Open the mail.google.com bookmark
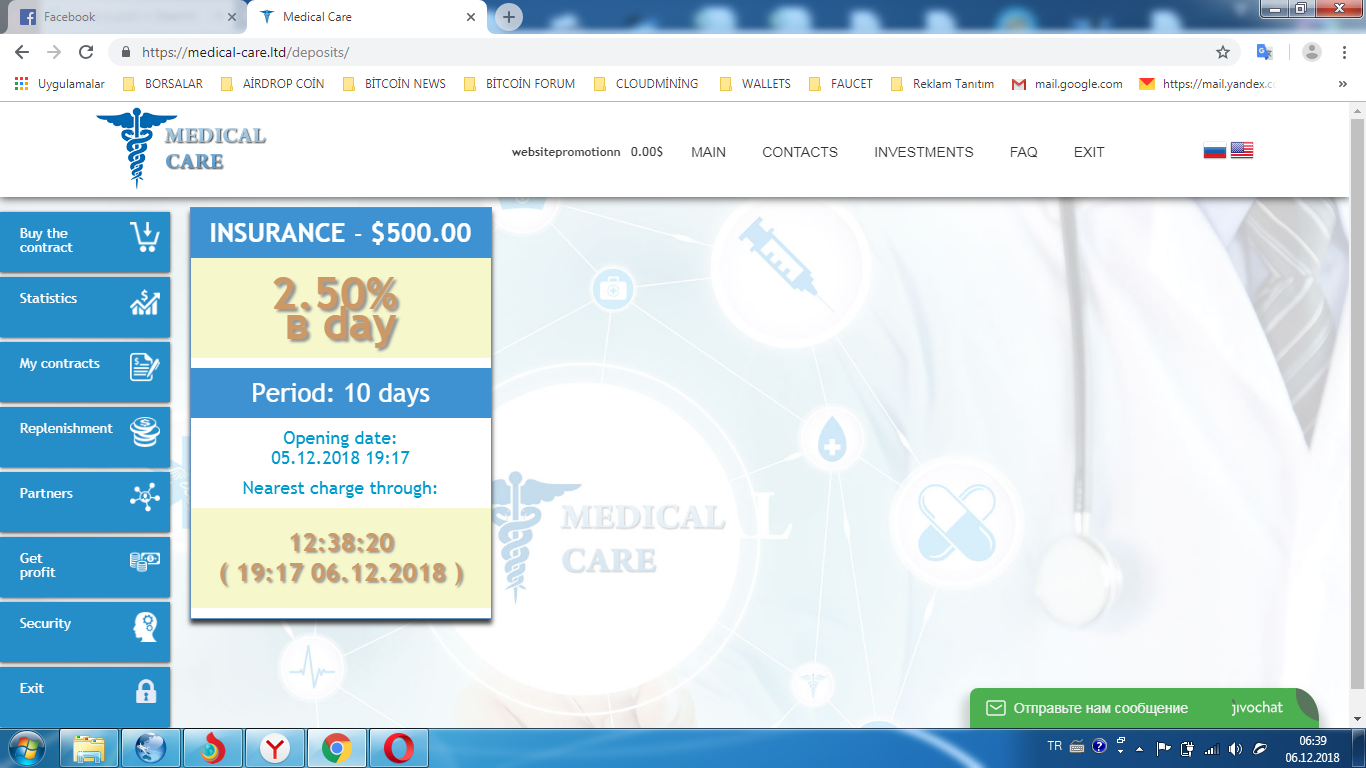Image resolution: width=1366 pixels, height=768 pixels. (1067, 84)
